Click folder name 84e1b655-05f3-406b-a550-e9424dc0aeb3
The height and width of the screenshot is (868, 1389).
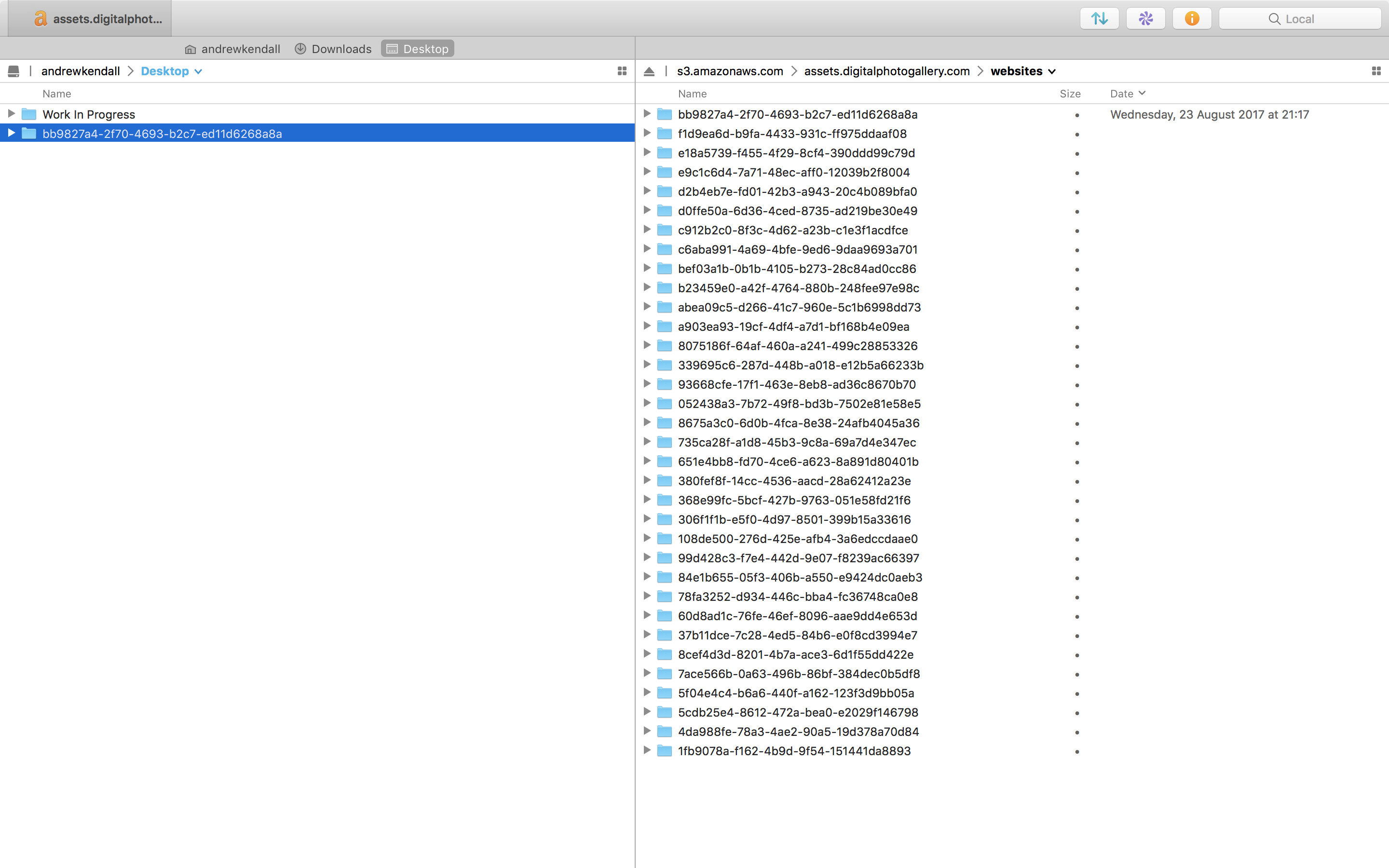(x=800, y=577)
